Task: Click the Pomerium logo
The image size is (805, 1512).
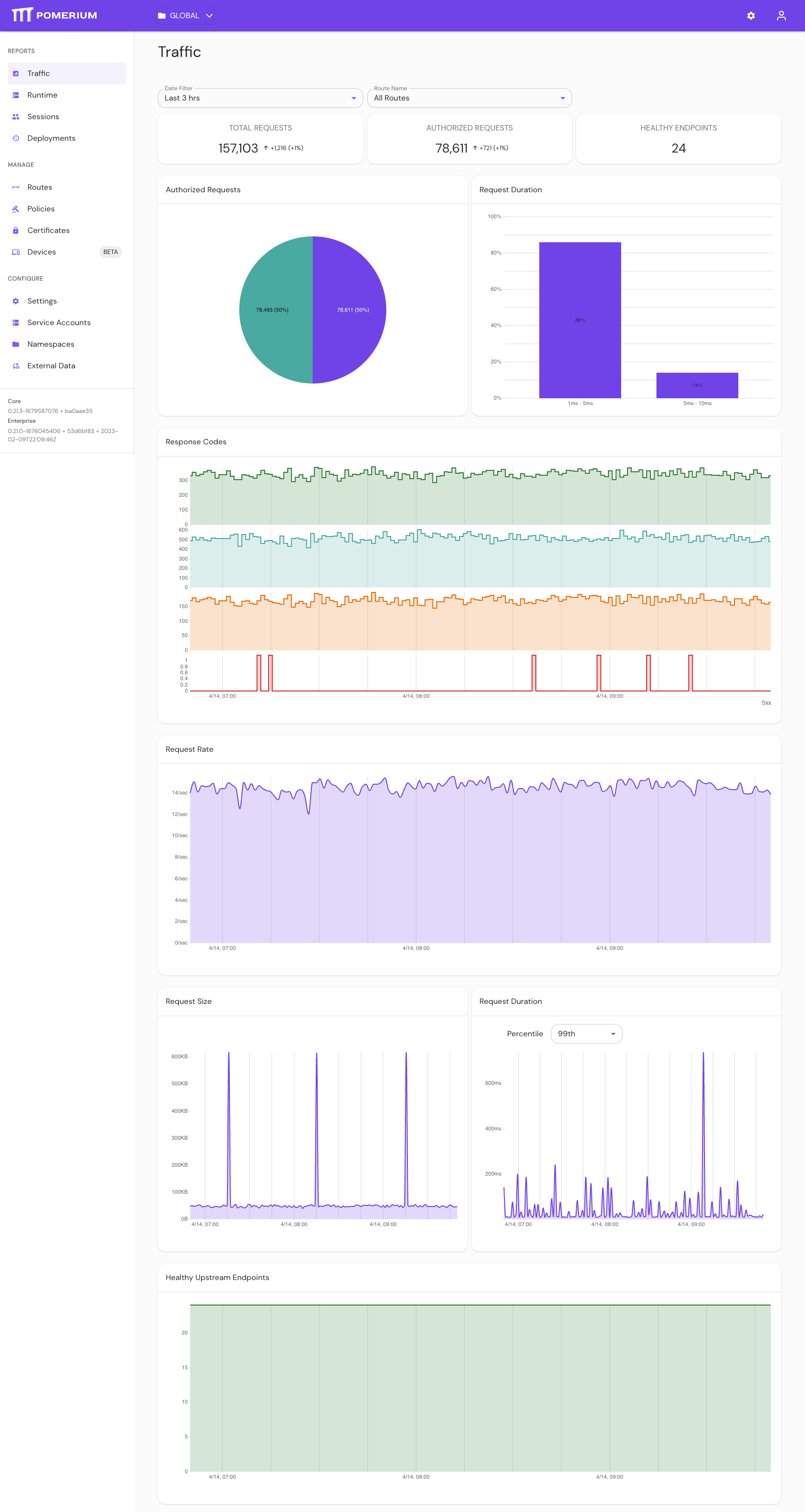Action: tap(54, 15)
